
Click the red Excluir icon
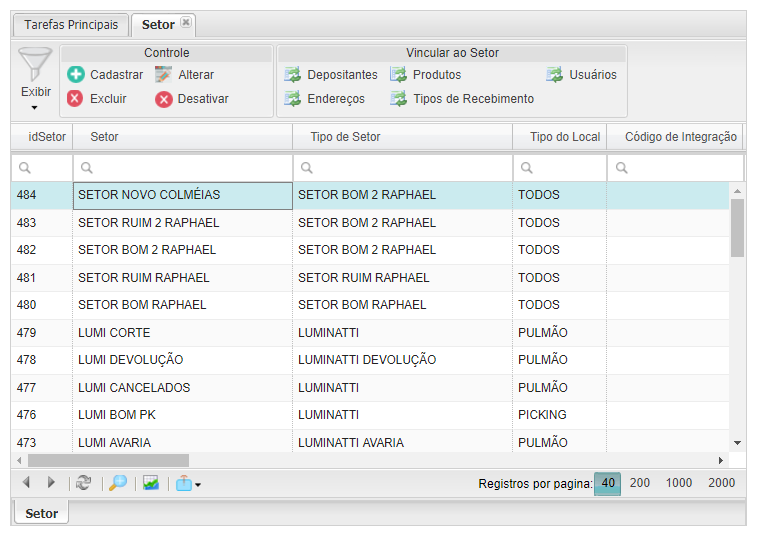(75, 99)
